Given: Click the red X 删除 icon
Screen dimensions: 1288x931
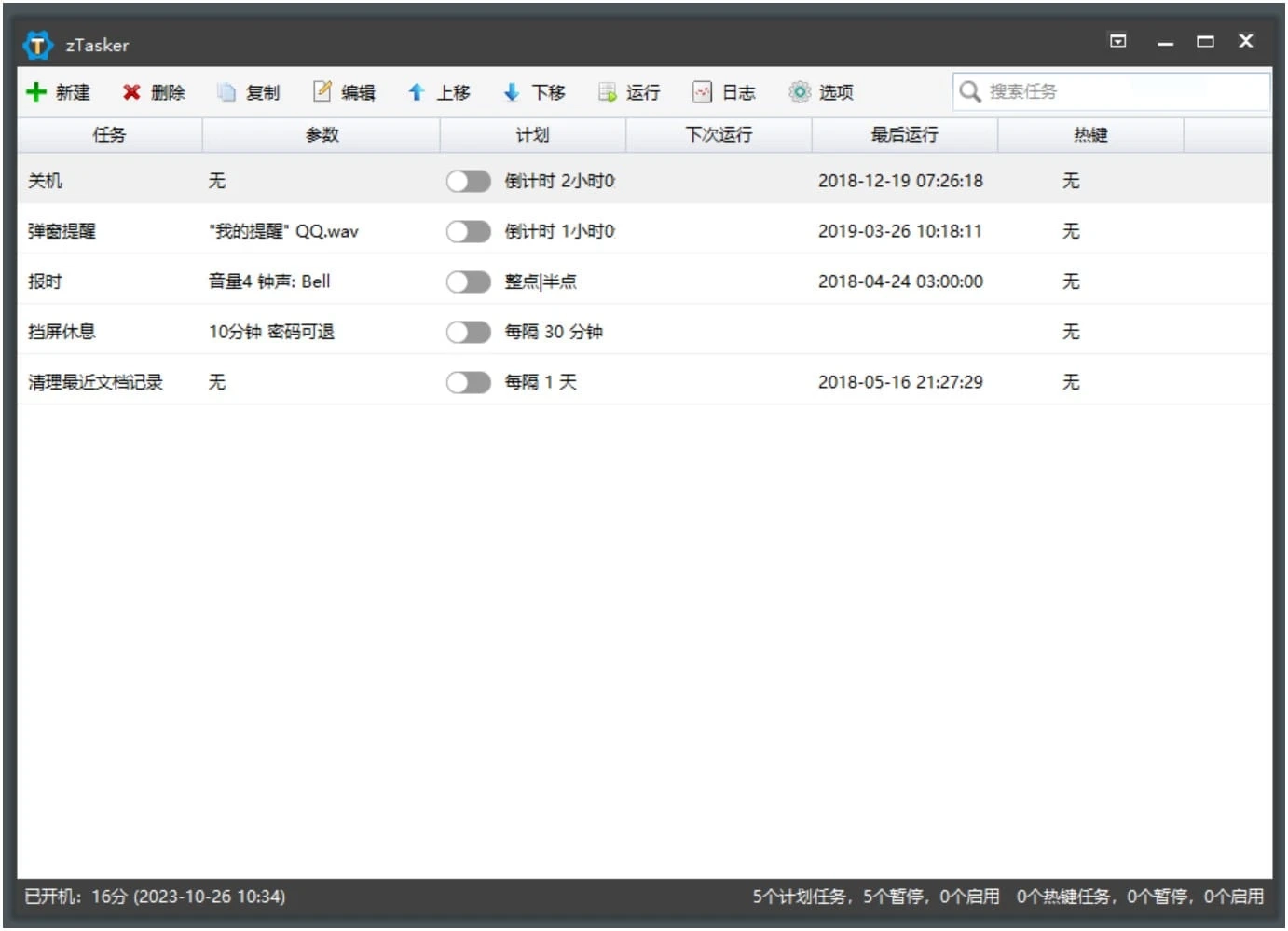Looking at the screenshot, I should [x=131, y=92].
